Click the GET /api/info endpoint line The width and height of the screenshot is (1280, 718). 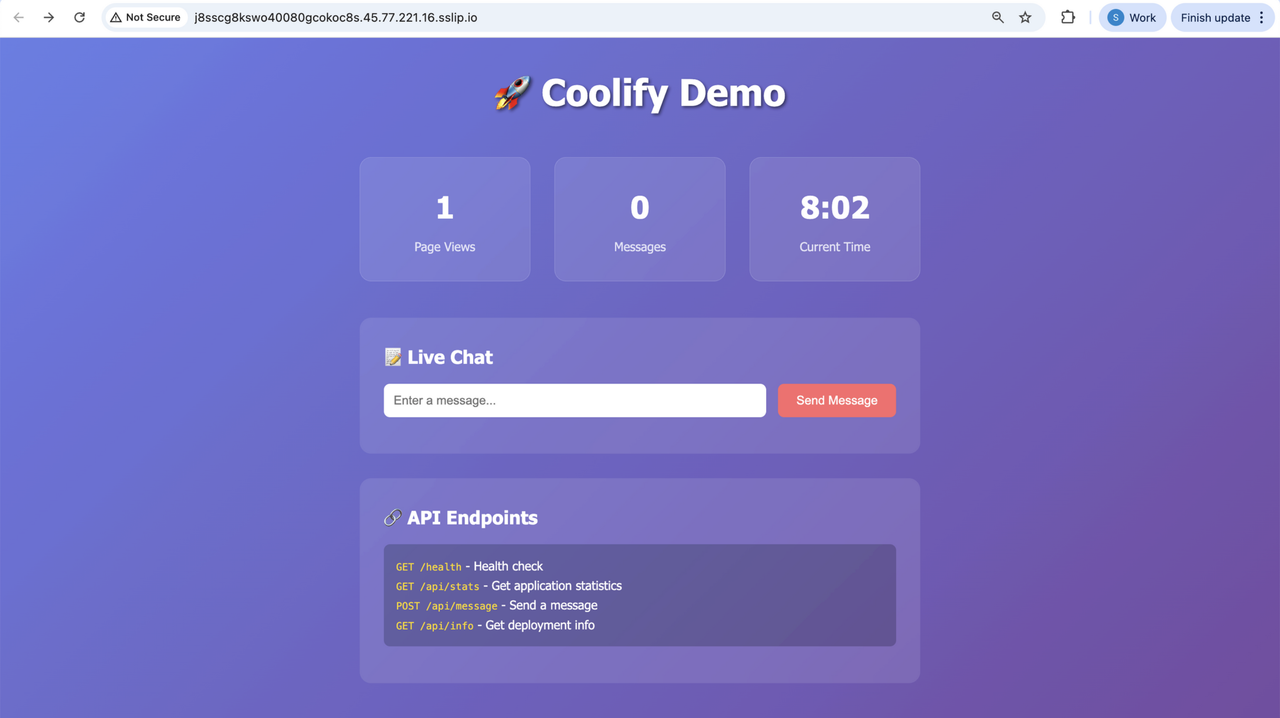coord(495,625)
